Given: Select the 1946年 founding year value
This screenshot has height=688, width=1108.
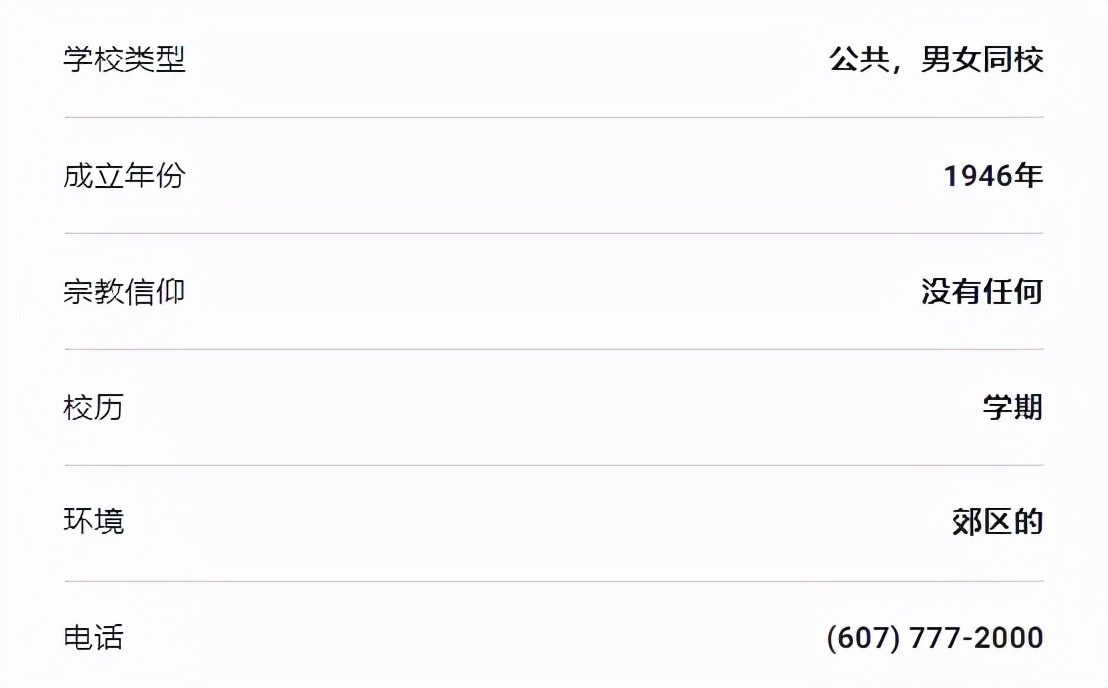Looking at the screenshot, I should pyautogui.click(x=993, y=176).
